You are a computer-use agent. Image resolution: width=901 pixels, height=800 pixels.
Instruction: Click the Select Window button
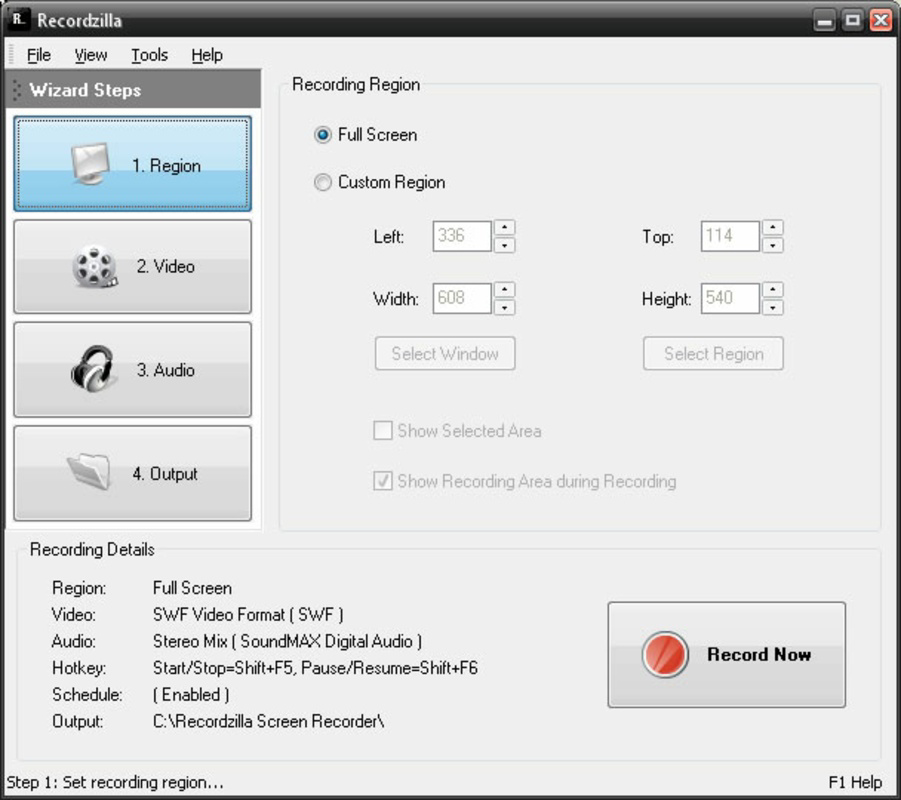click(445, 353)
